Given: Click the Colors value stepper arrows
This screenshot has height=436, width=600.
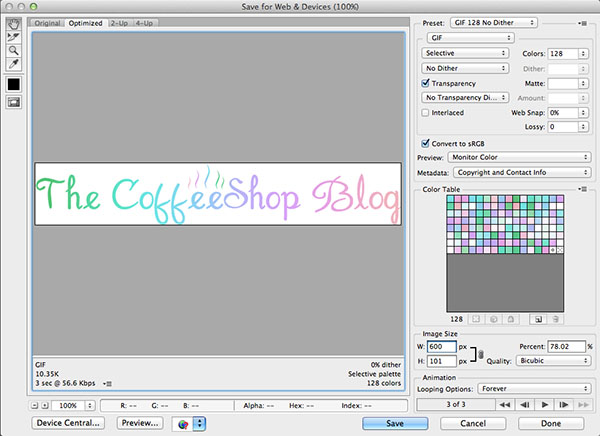Looking at the screenshot, I should click(583, 54).
